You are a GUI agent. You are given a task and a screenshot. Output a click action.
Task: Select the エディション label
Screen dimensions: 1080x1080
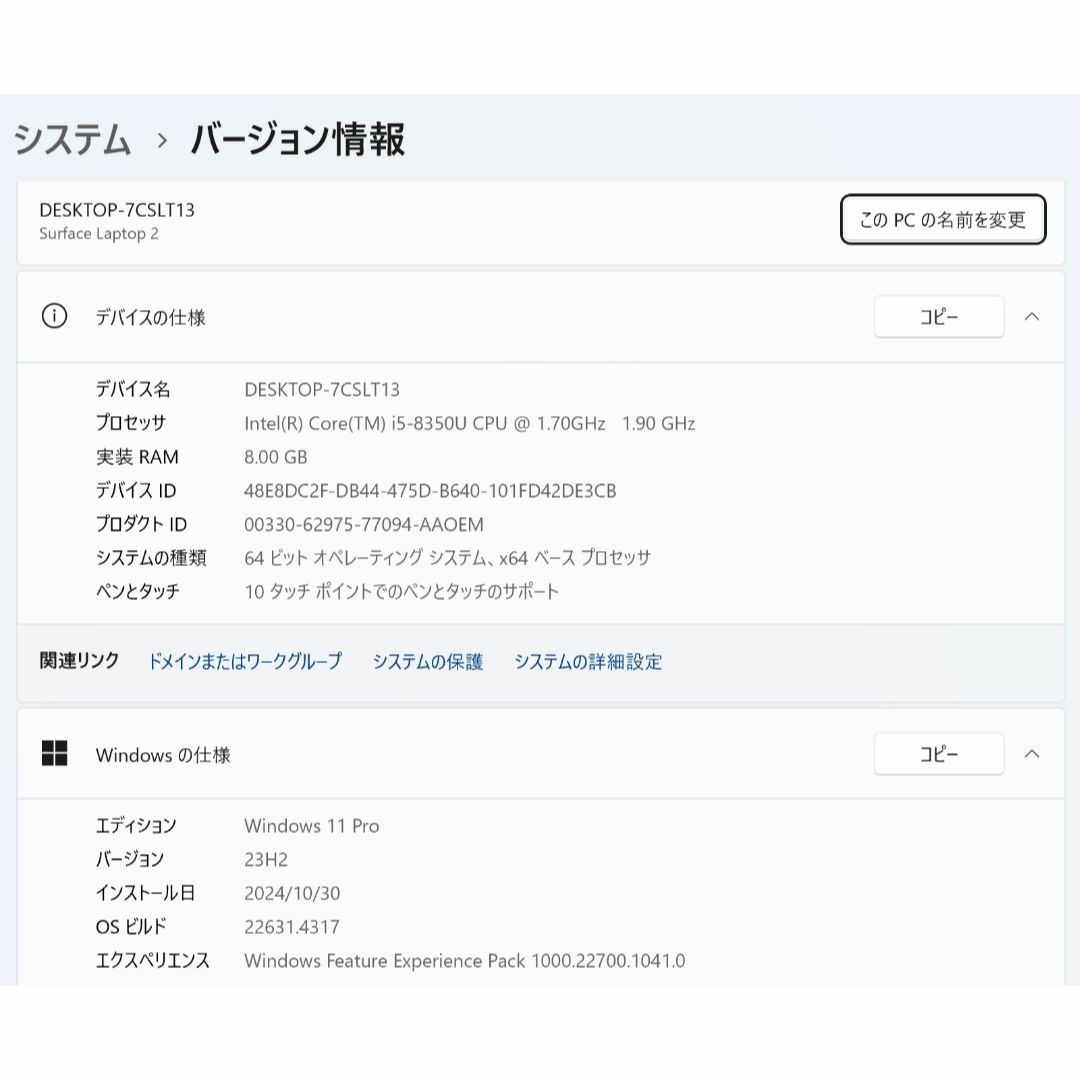point(136,825)
